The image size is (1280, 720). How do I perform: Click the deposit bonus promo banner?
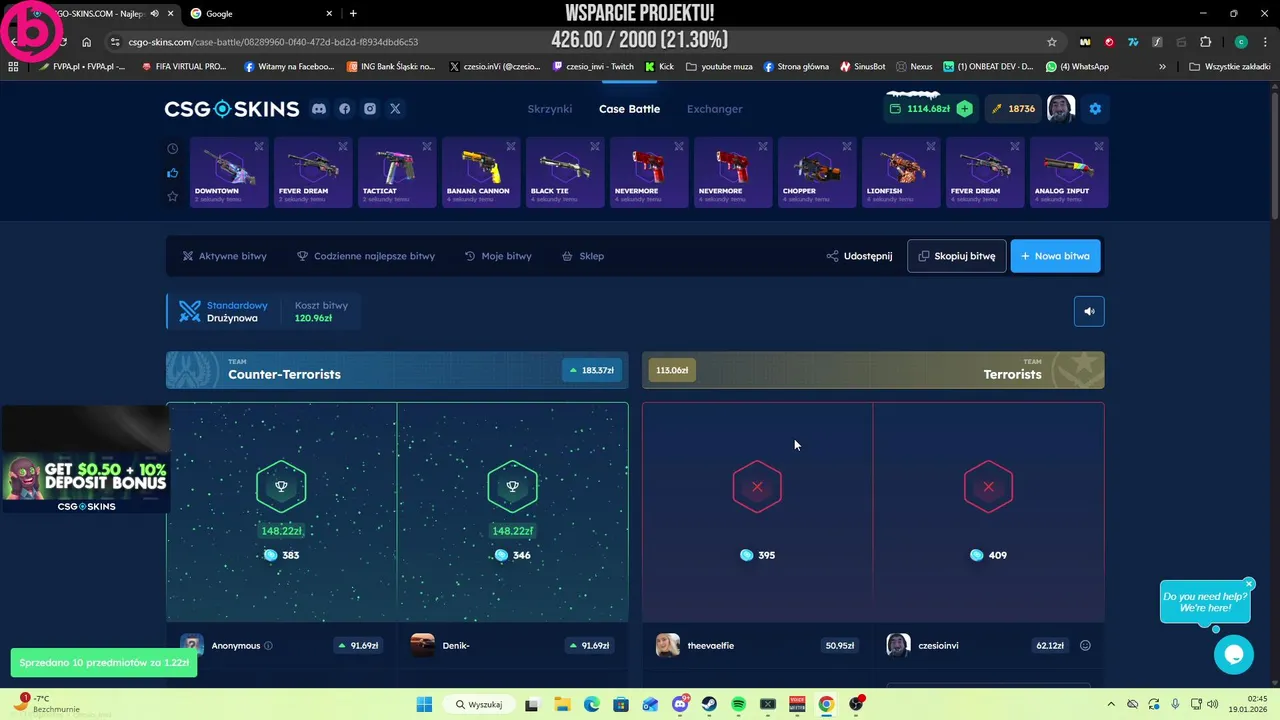pos(86,483)
